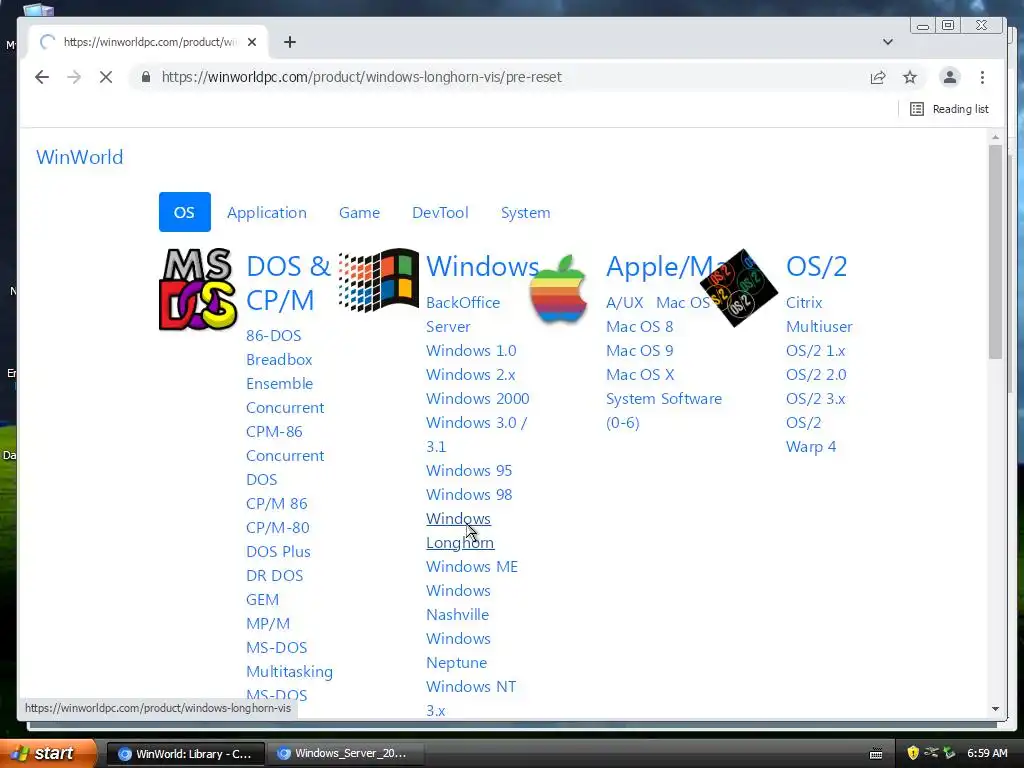
Task: Open the OS/2 1.x link
Action: (815, 351)
